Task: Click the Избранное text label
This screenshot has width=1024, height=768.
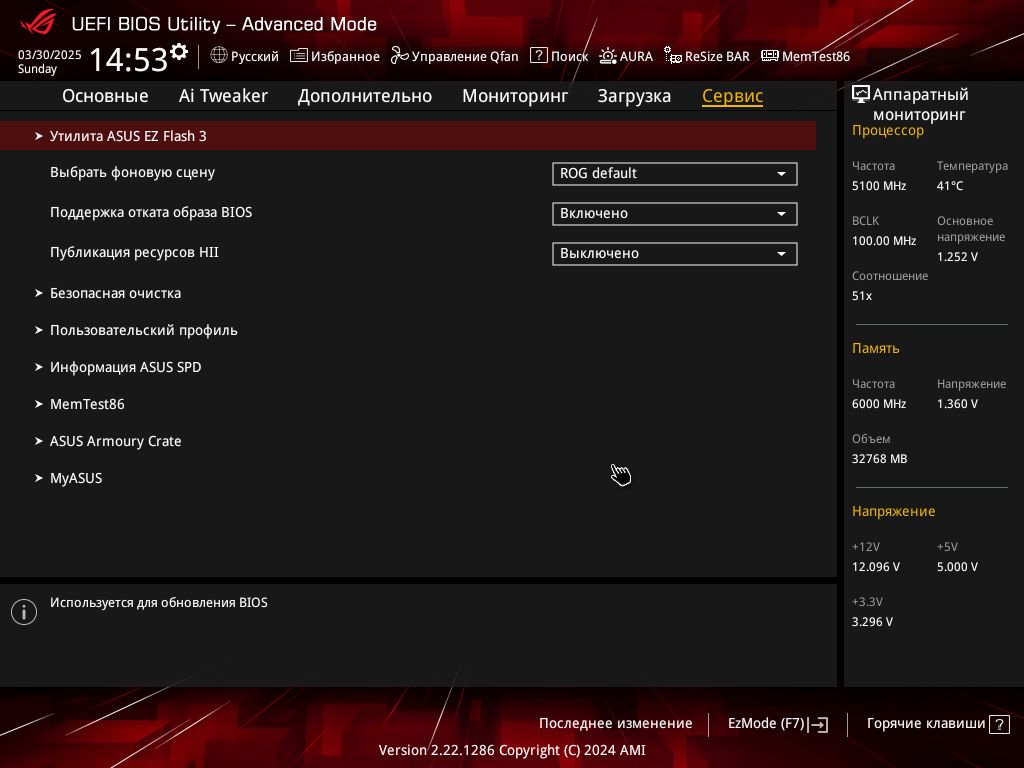Action: (x=345, y=57)
